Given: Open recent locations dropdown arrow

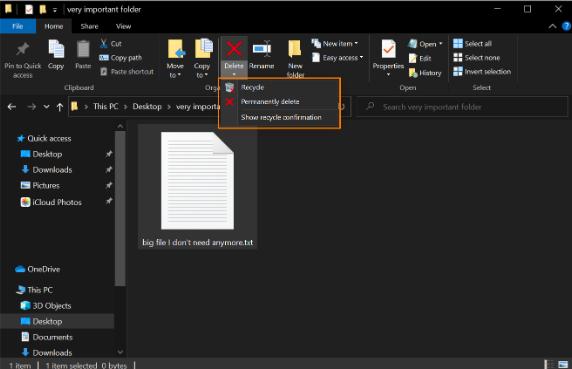Looking at the screenshot, I should pos(46,106).
